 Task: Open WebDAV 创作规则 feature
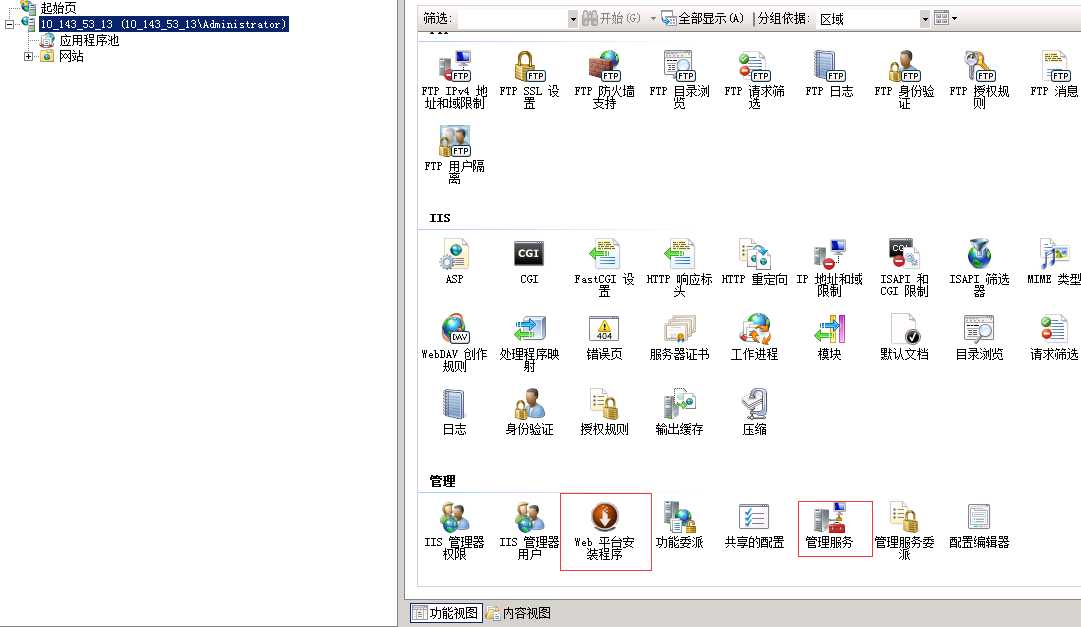tap(454, 344)
